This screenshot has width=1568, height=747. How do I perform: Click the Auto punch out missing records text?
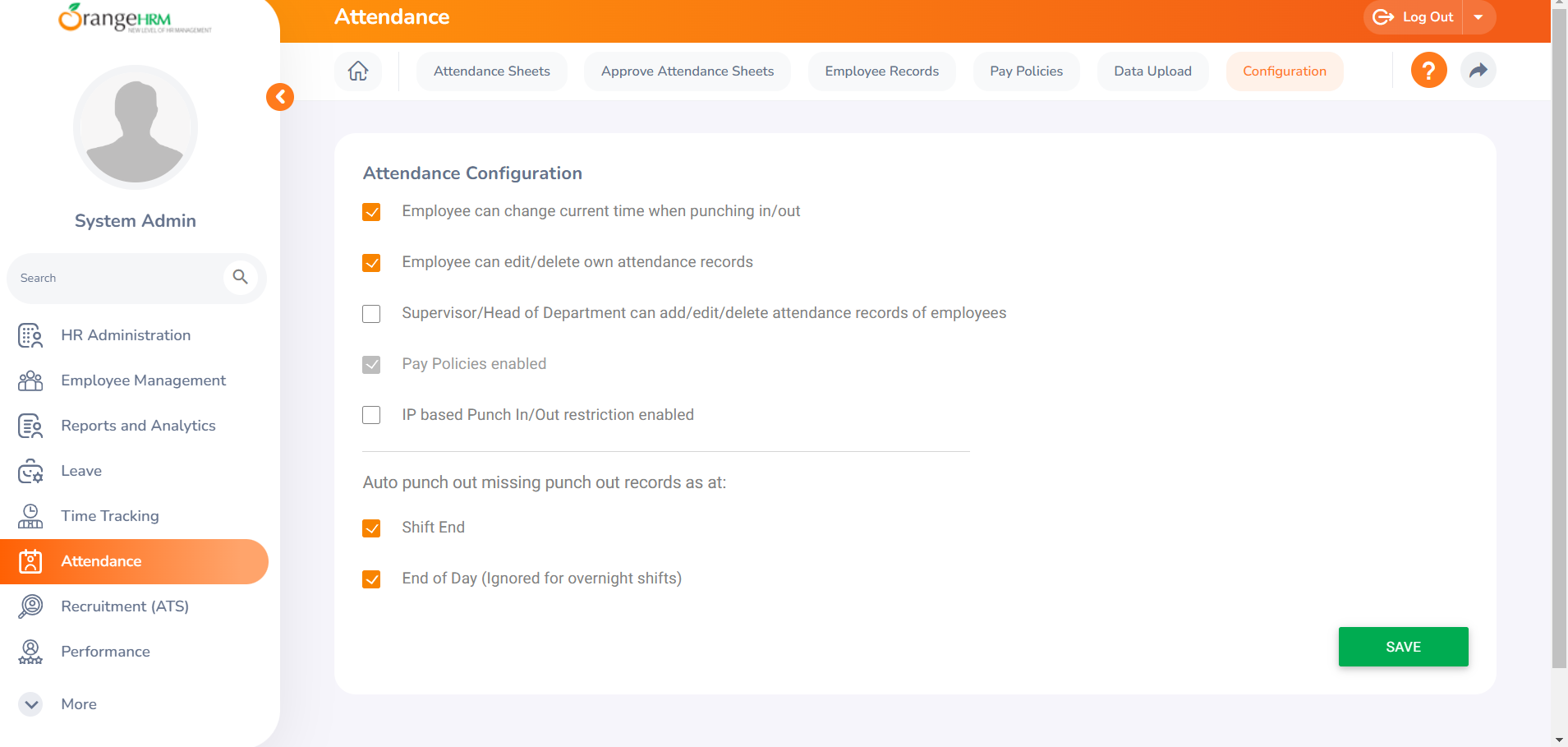545,482
